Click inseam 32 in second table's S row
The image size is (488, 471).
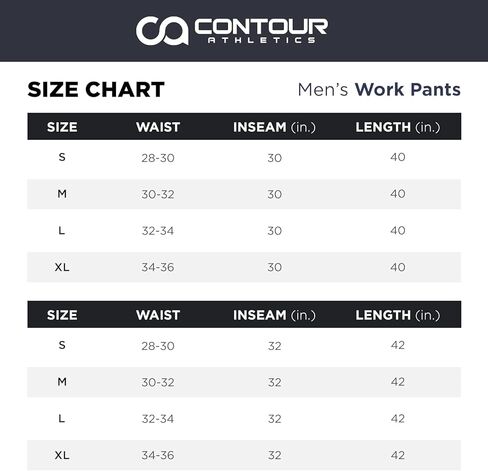point(275,346)
